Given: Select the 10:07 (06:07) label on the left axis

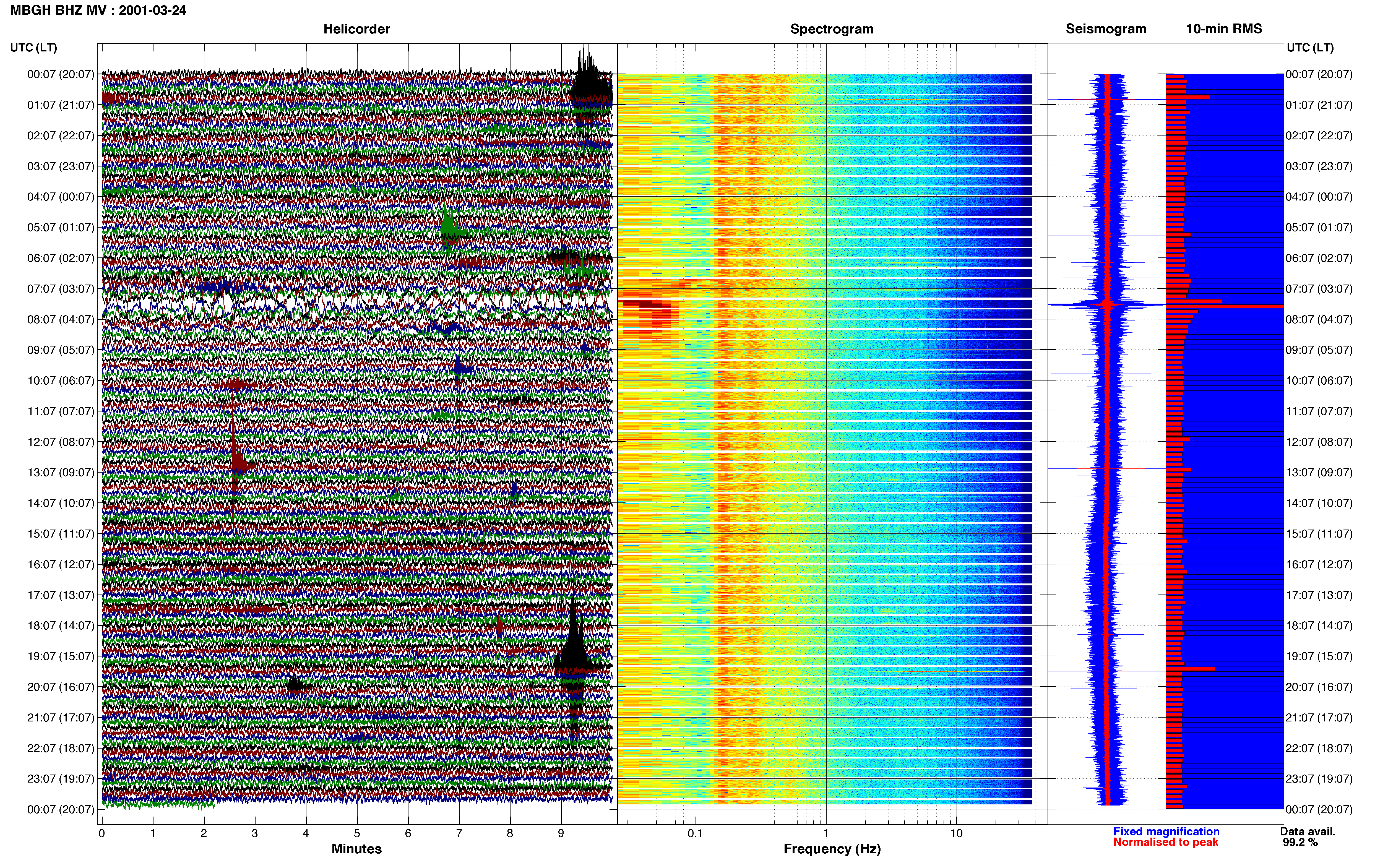Looking at the screenshot, I should (x=60, y=380).
